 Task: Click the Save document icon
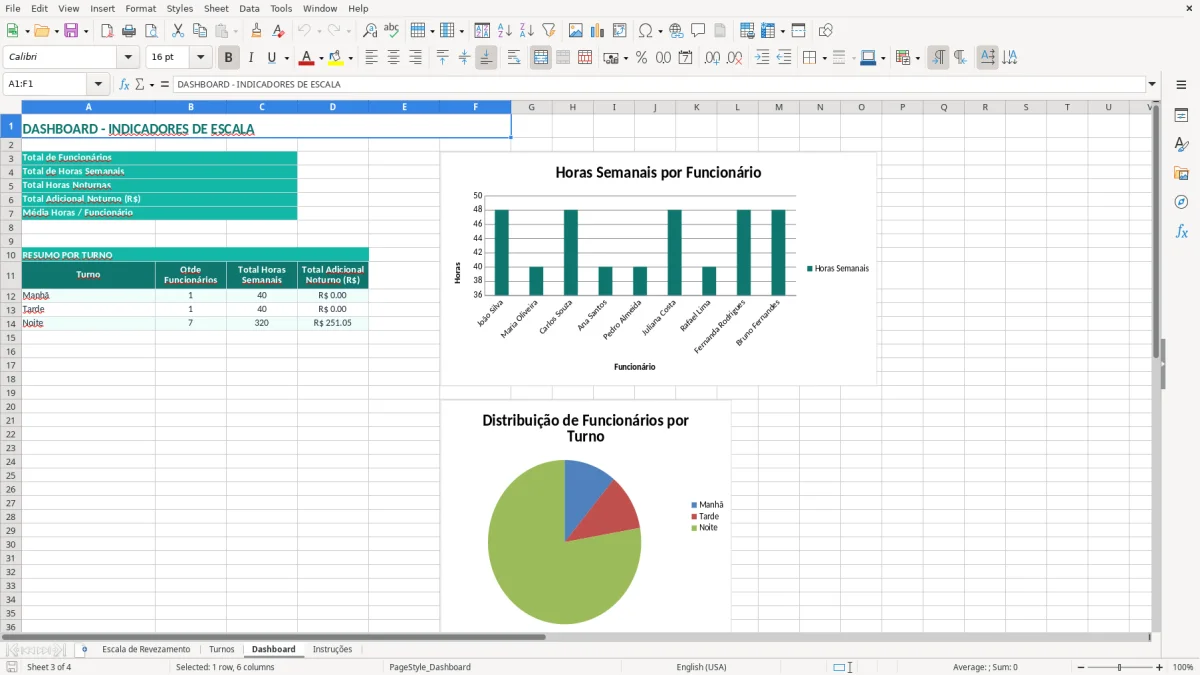point(71,31)
